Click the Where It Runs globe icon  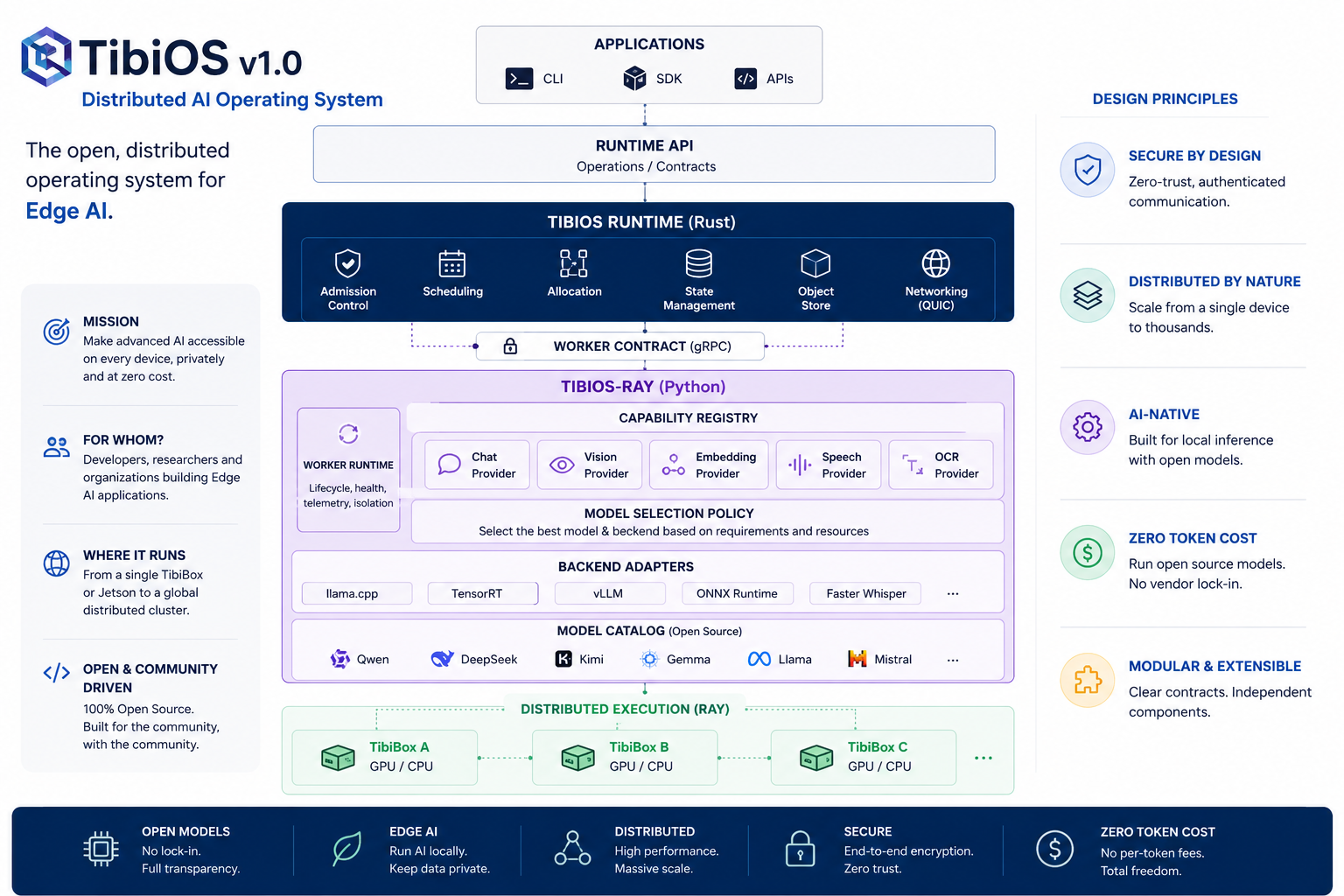(x=57, y=563)
